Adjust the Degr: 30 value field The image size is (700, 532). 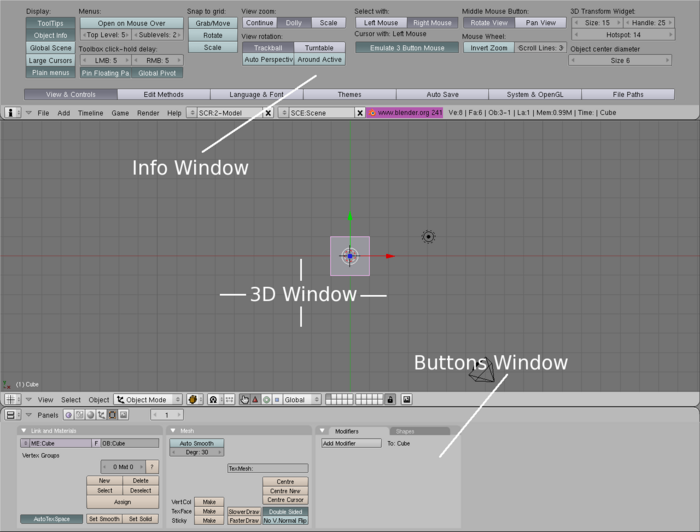click(196, 452)
